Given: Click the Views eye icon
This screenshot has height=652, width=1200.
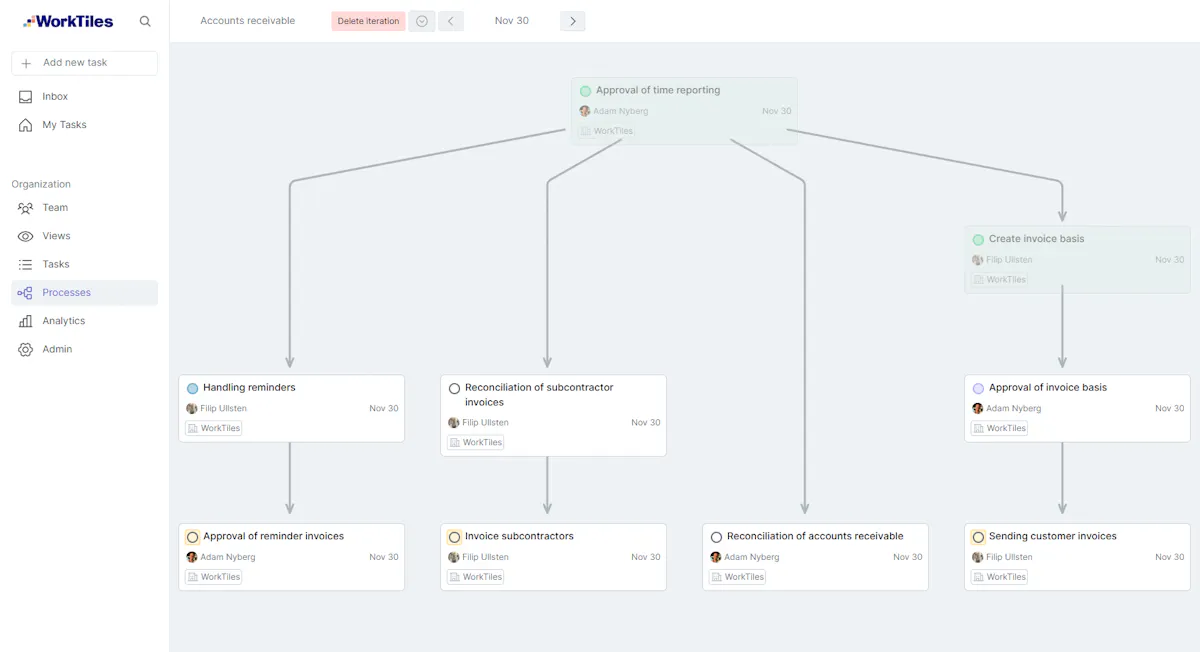Looking at the screenshot, I should pyautogui.click(x=25, y=236).
